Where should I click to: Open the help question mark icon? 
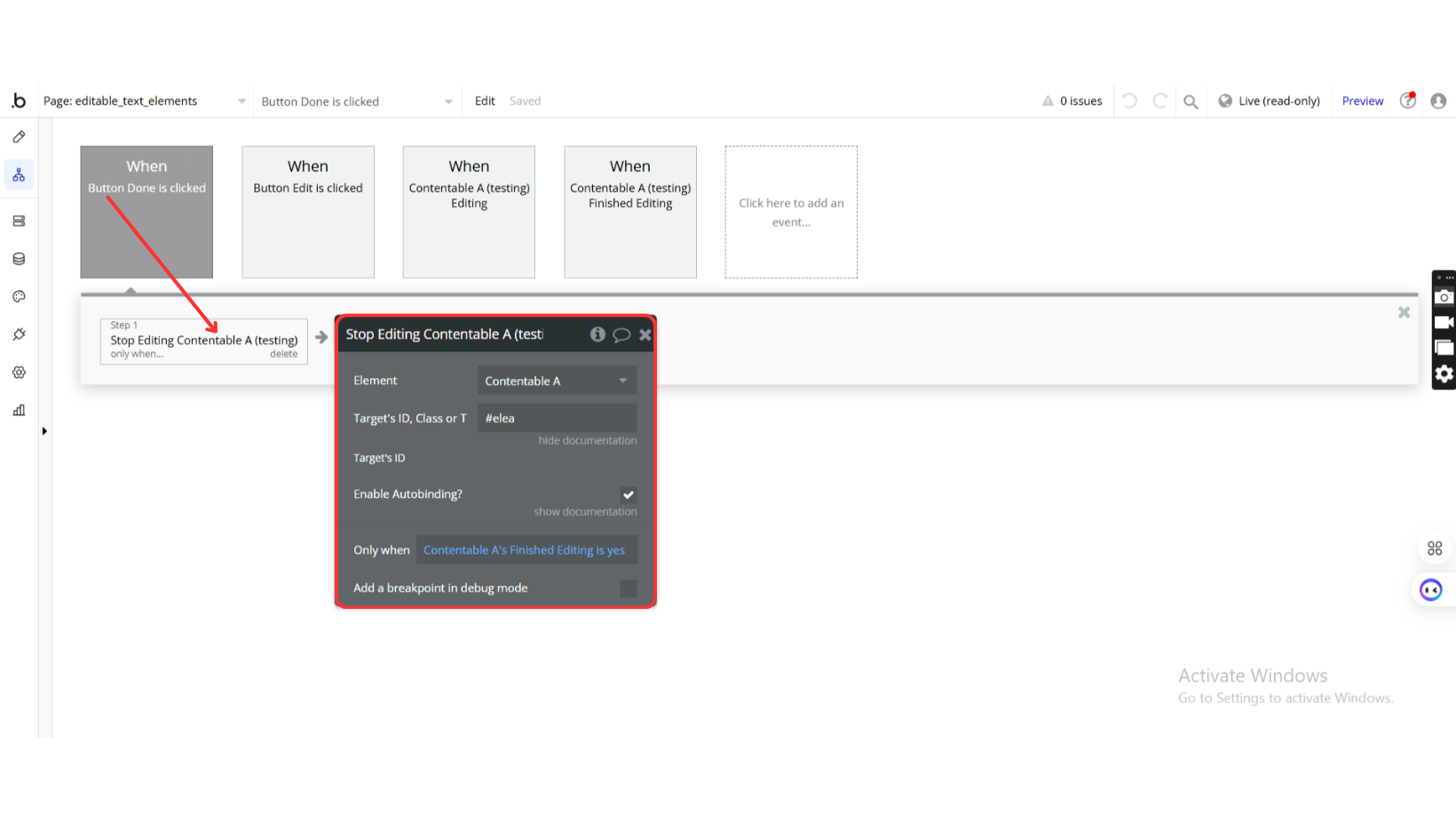click(x=1408, y=100)
